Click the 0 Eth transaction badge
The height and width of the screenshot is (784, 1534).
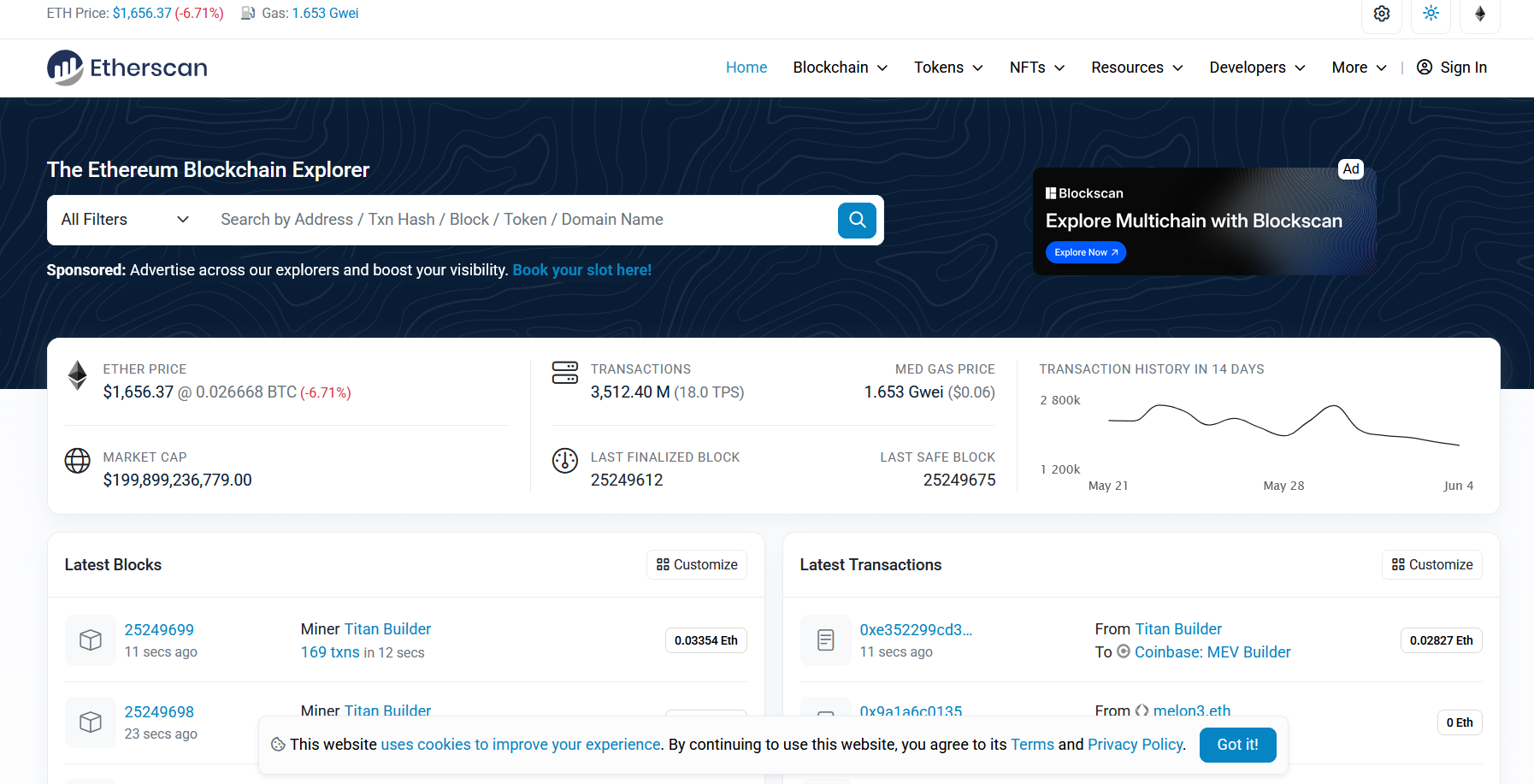[x=1460, y=722]
